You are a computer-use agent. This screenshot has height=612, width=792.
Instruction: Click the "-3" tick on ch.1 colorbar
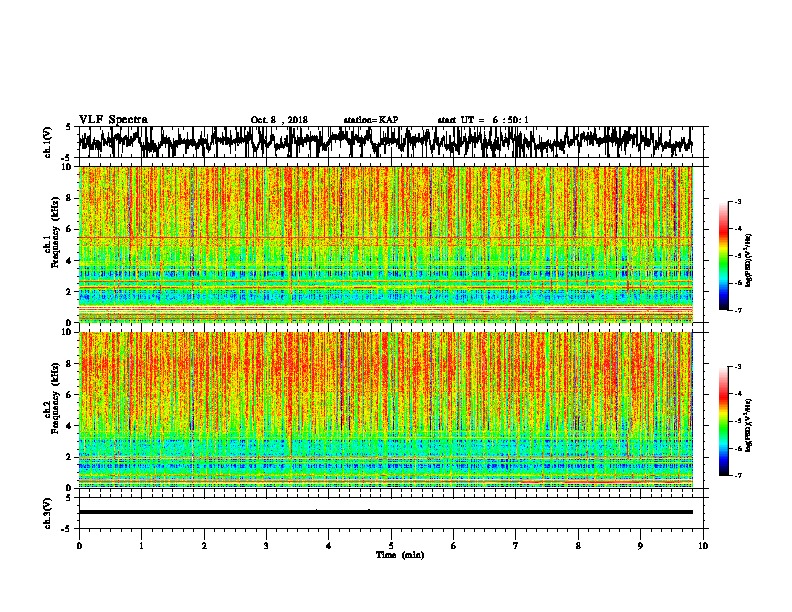[x=737, y=202]
